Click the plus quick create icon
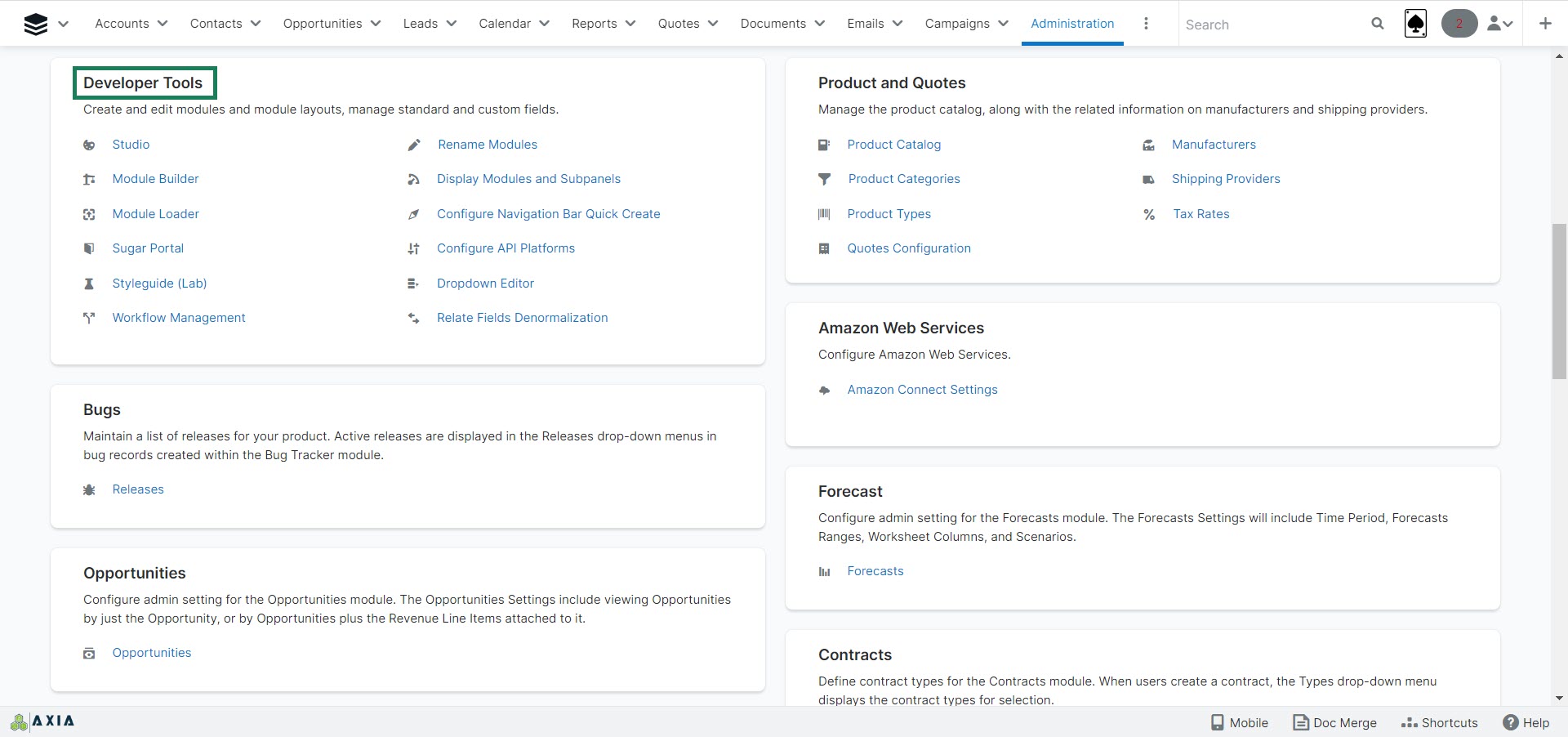Image resolution: width=1568 pixels, height=737 pixels. 1544,24
